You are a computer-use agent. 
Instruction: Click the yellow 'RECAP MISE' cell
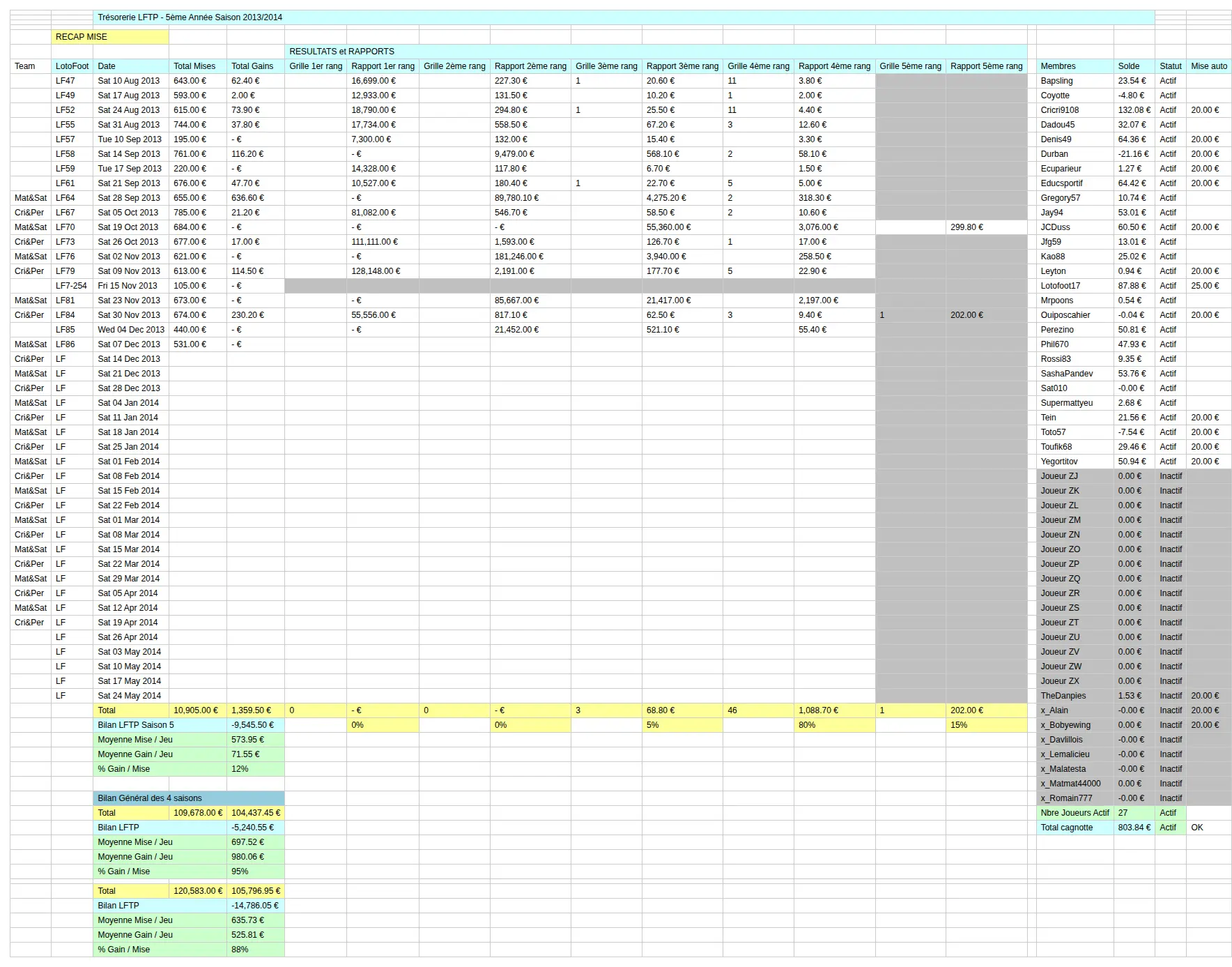[110, 37]
